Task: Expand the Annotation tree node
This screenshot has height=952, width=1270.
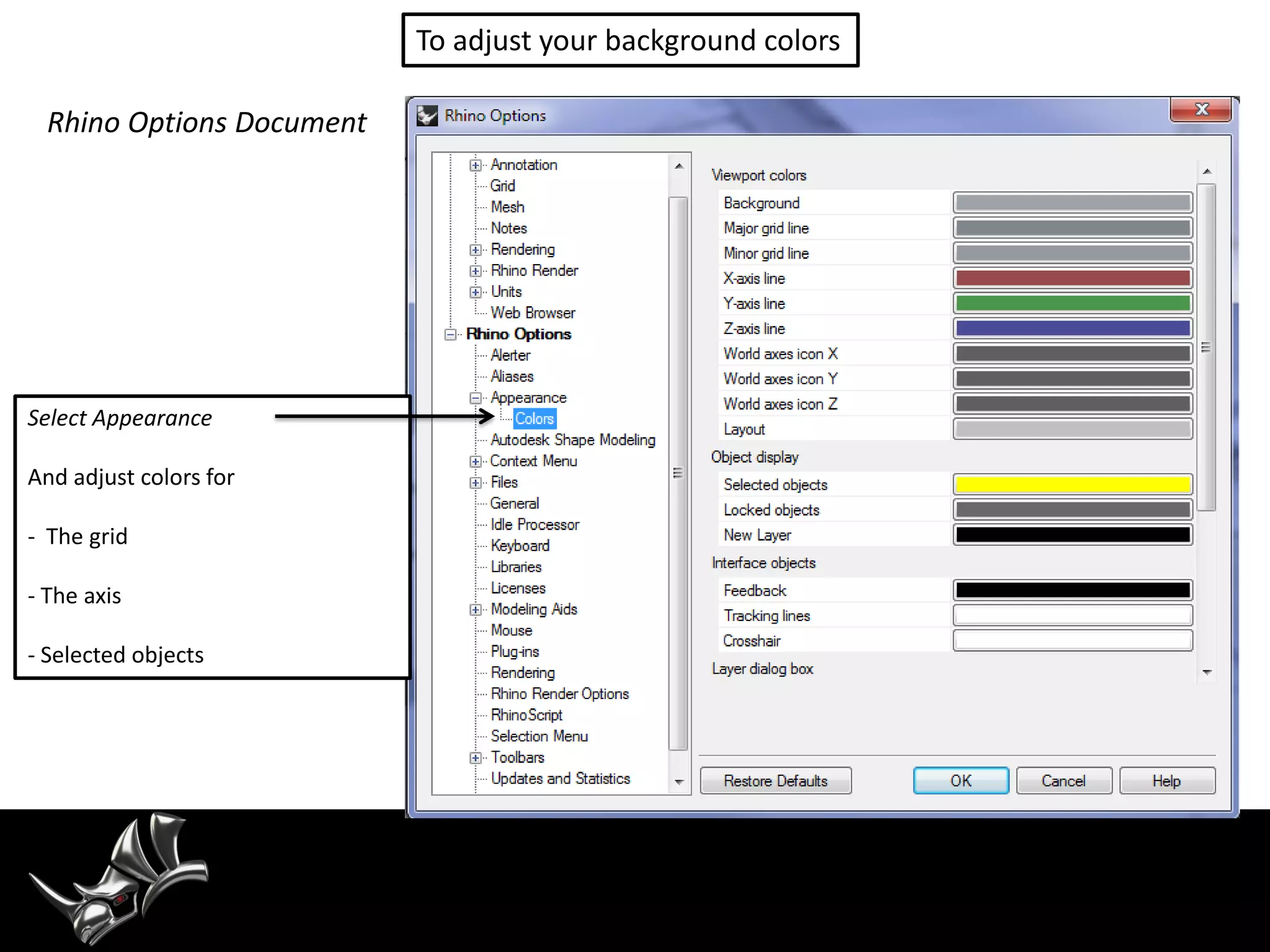Action: (x=476, y=165)
